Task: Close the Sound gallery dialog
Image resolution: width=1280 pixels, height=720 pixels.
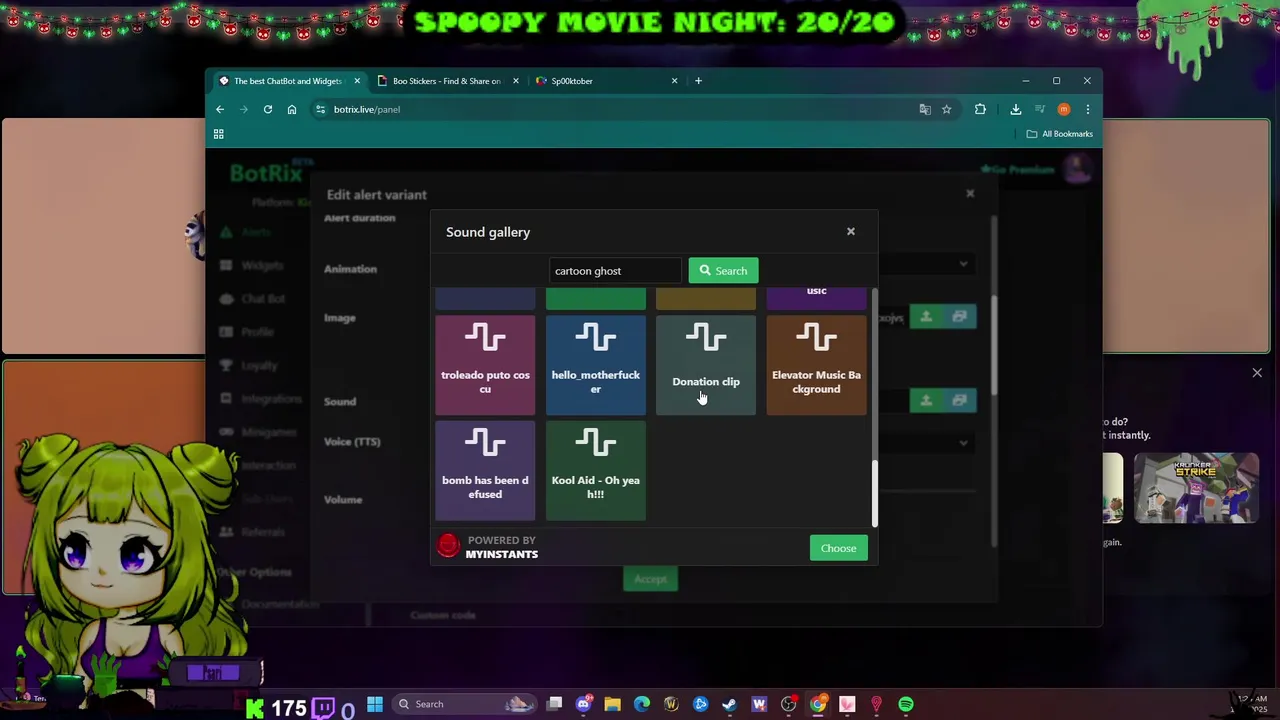Action: 851,232
